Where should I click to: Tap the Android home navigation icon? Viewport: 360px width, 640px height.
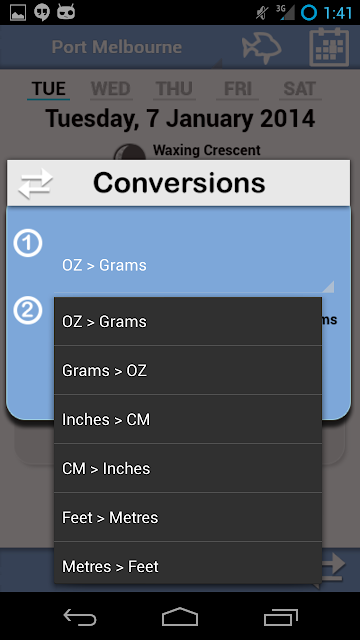(x=180, y=616)
